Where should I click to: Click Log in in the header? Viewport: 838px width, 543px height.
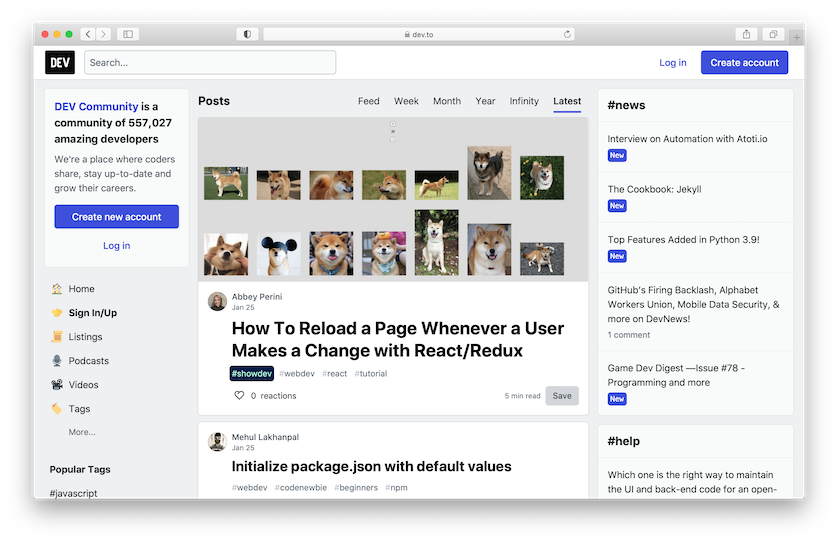coord(672,63)
